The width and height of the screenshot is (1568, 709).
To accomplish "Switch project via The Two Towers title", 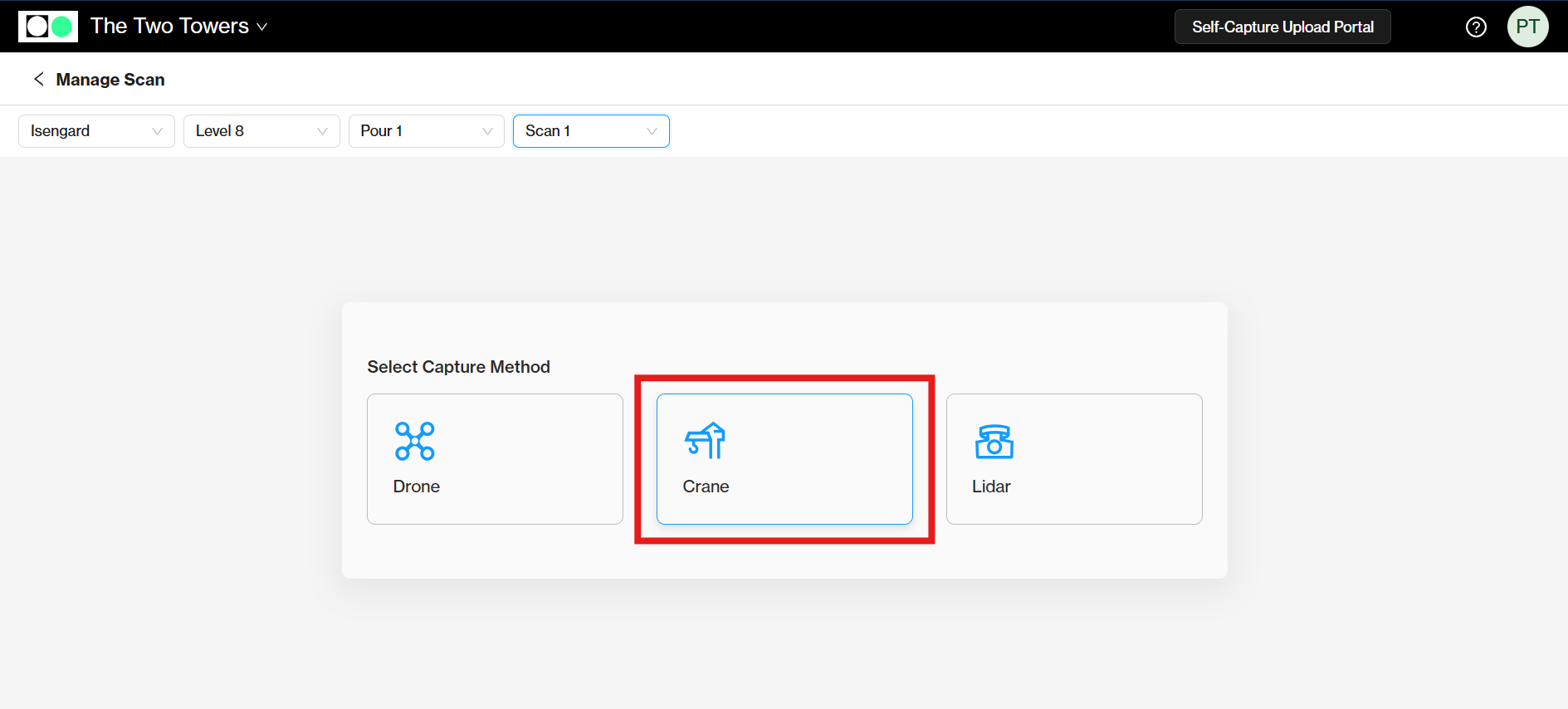I will (x=169, y=27).
